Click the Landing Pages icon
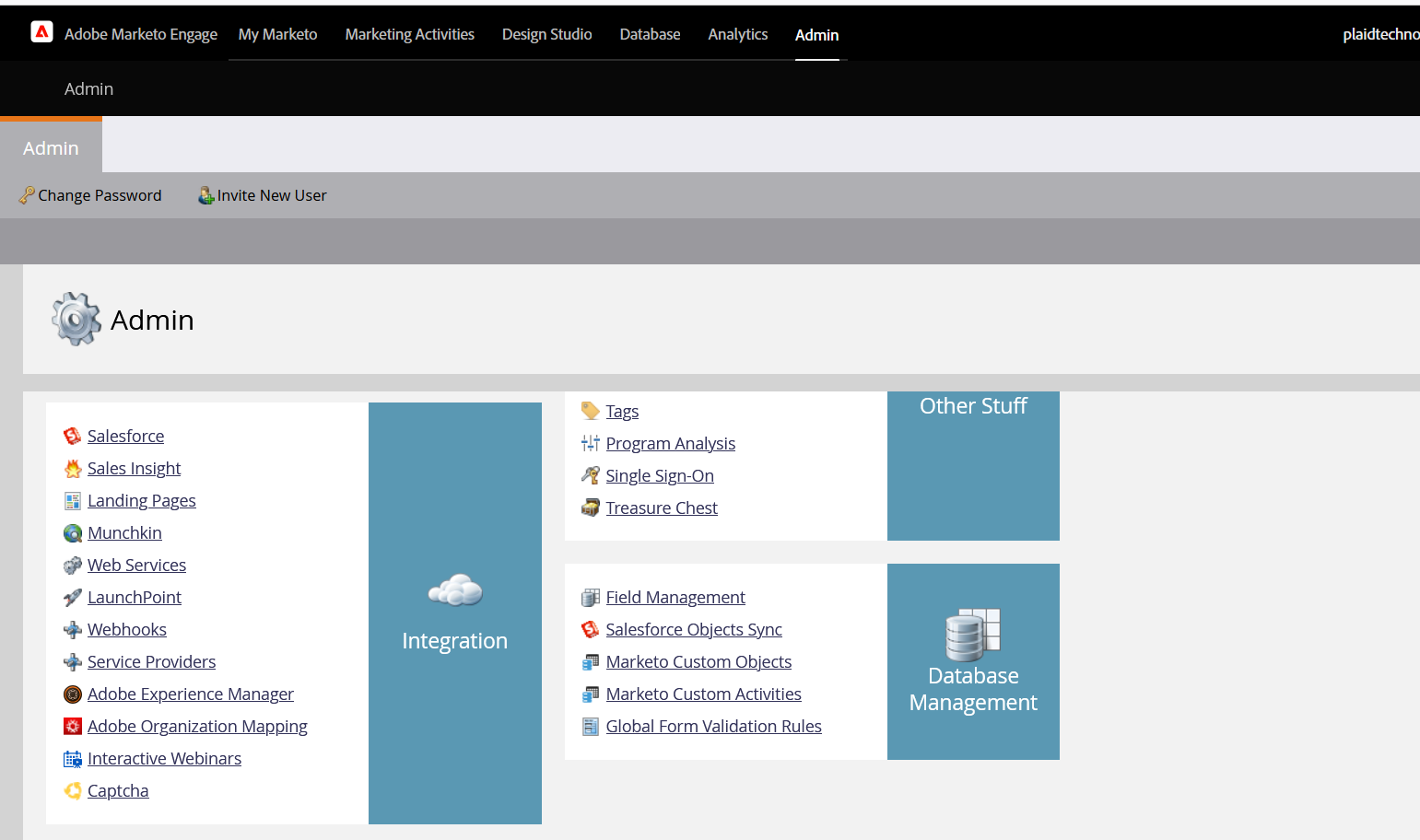 (x=73, y=500)
